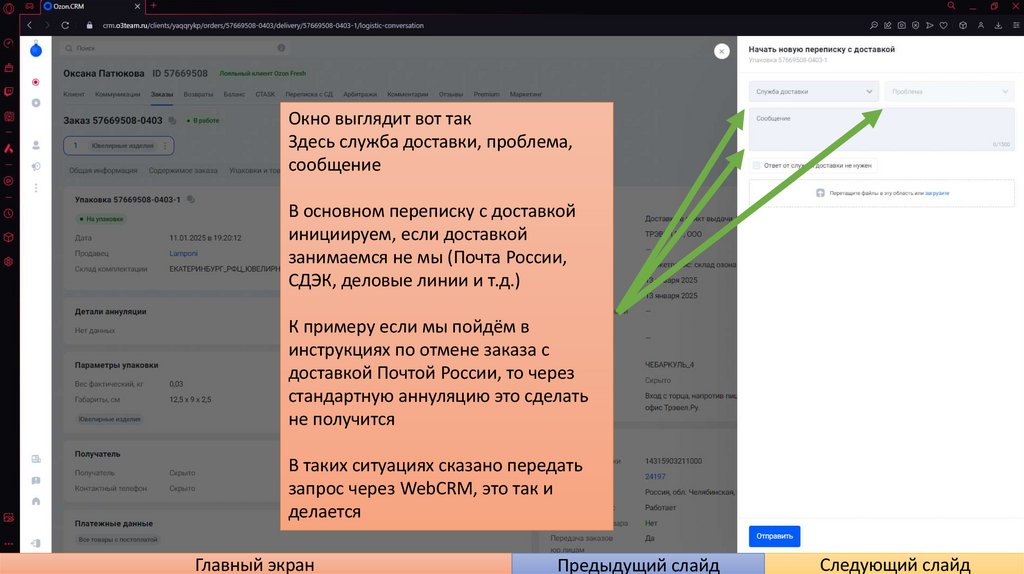Open the Twitch icon in browser sidebar
The image size is (1024, 574).
[8, 92]
